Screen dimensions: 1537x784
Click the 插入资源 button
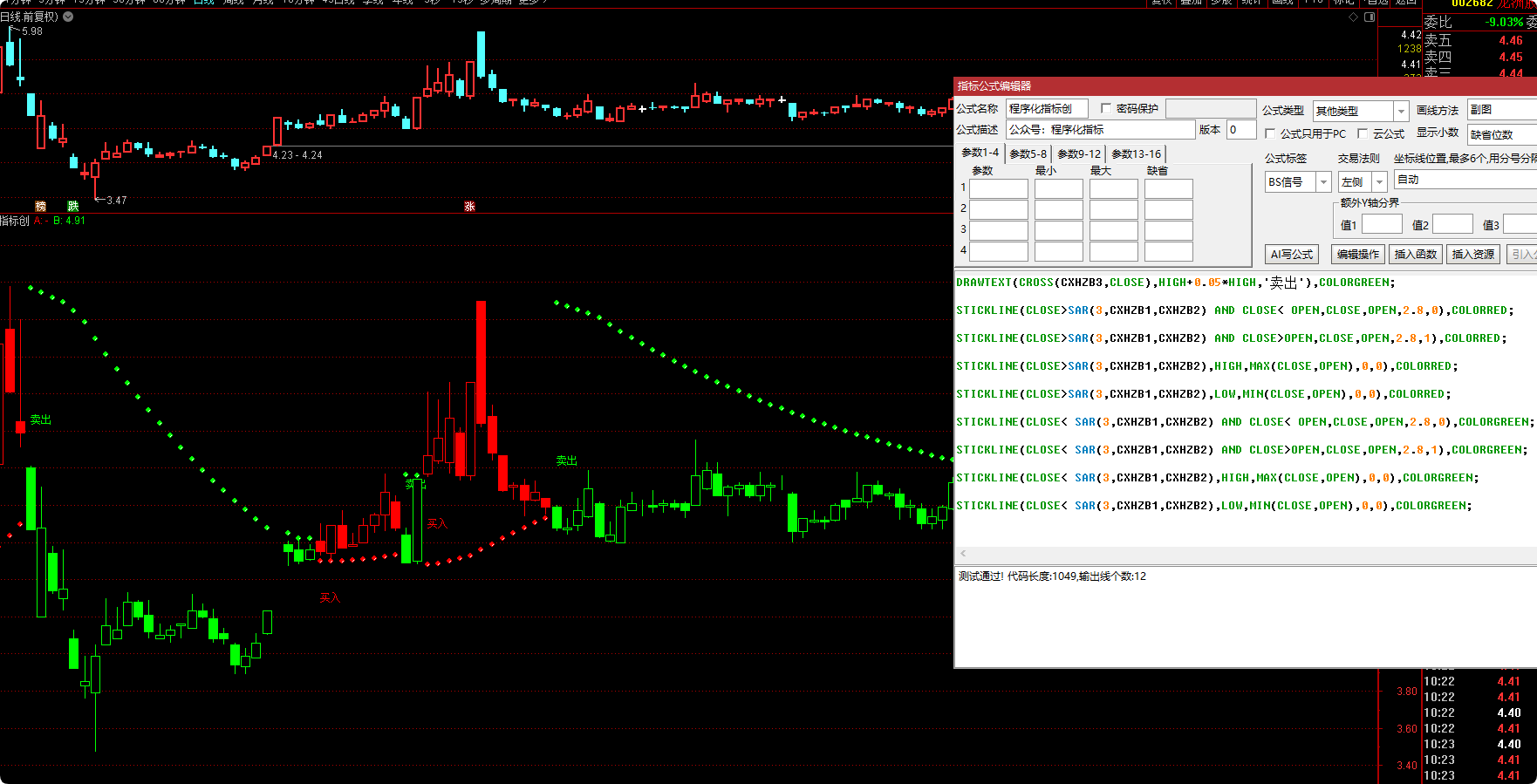(x=1472, y=255)
